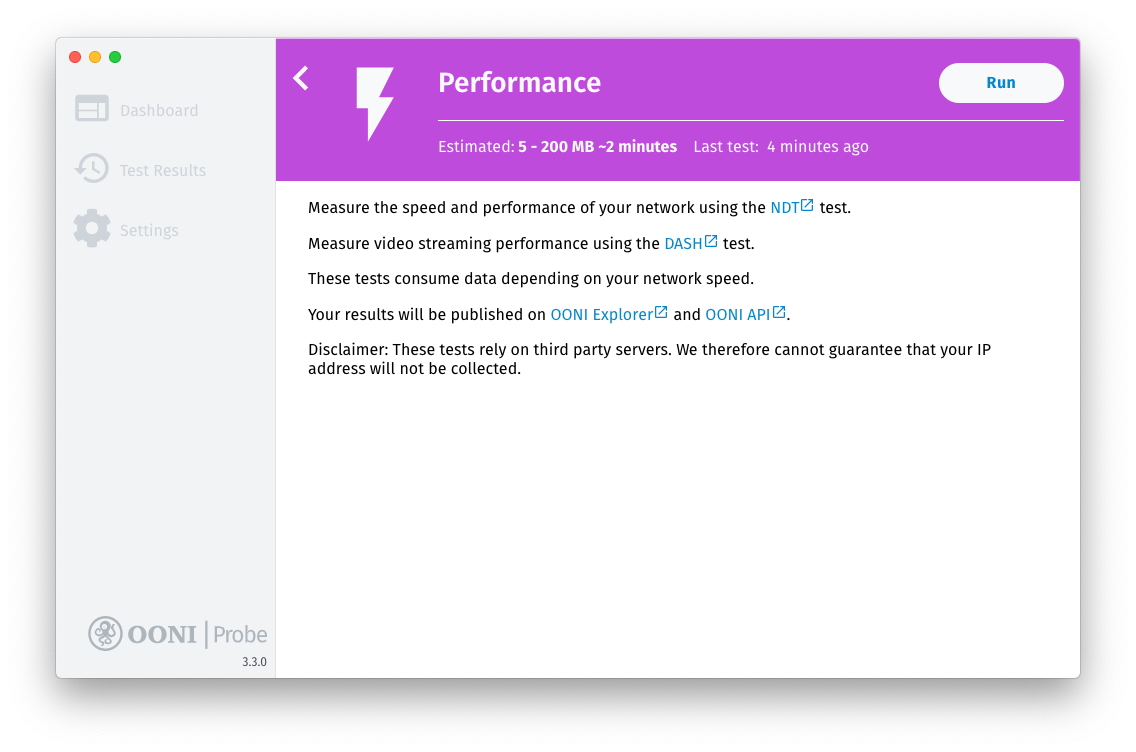Click the external-link icon beside DASH
The image size is (1136, 752).
coord(711,241)
